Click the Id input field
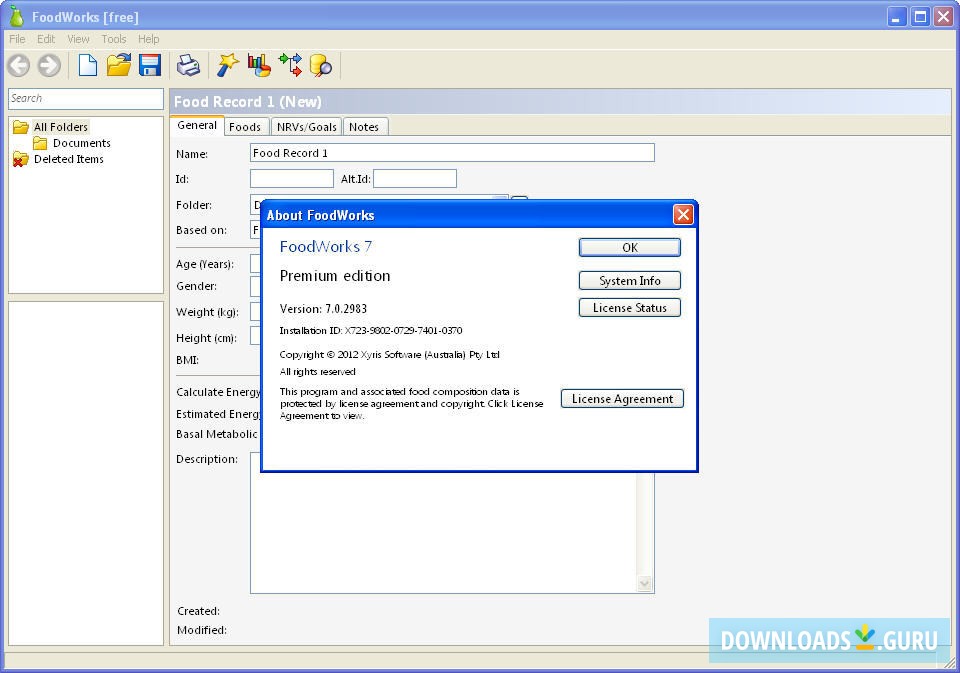The height and width of the screenshot is (673, 960). (291, 179)
